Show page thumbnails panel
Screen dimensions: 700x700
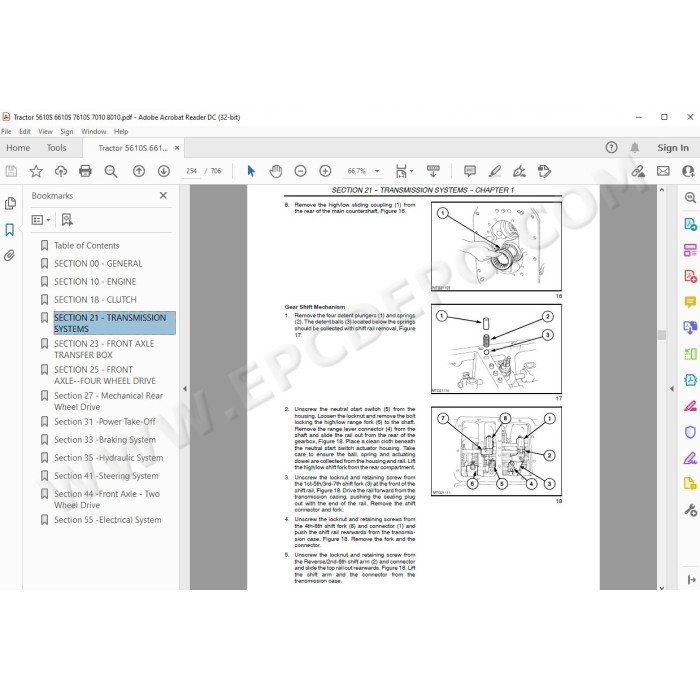10,204
